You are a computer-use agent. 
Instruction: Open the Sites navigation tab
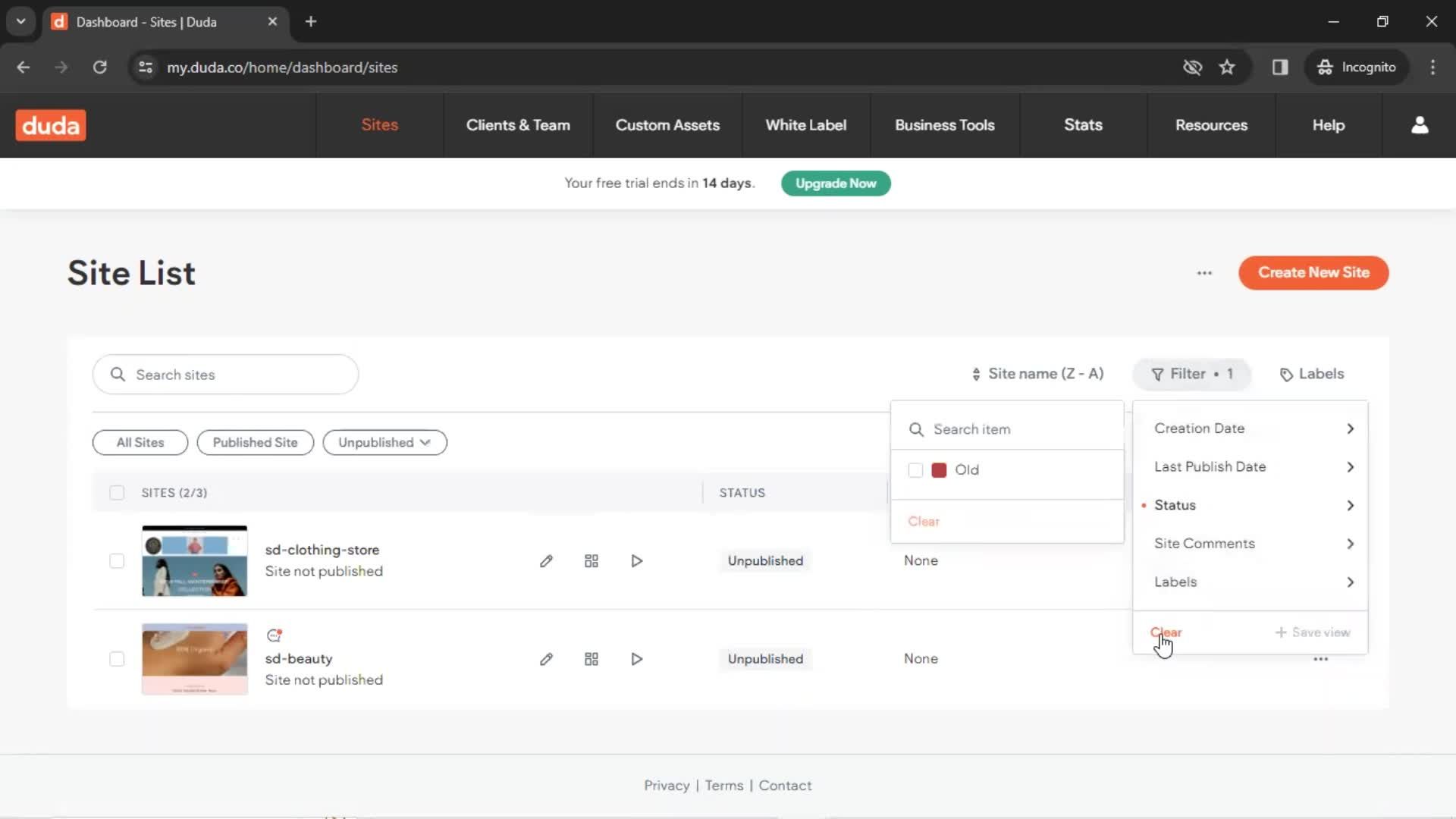click(379, 125)
